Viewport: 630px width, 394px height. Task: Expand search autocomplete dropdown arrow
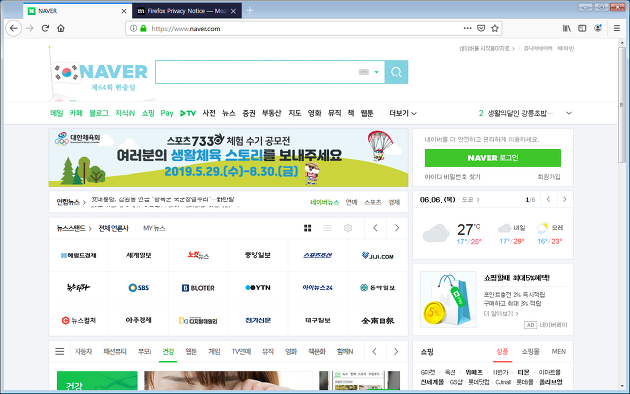(x=376, y=72)
